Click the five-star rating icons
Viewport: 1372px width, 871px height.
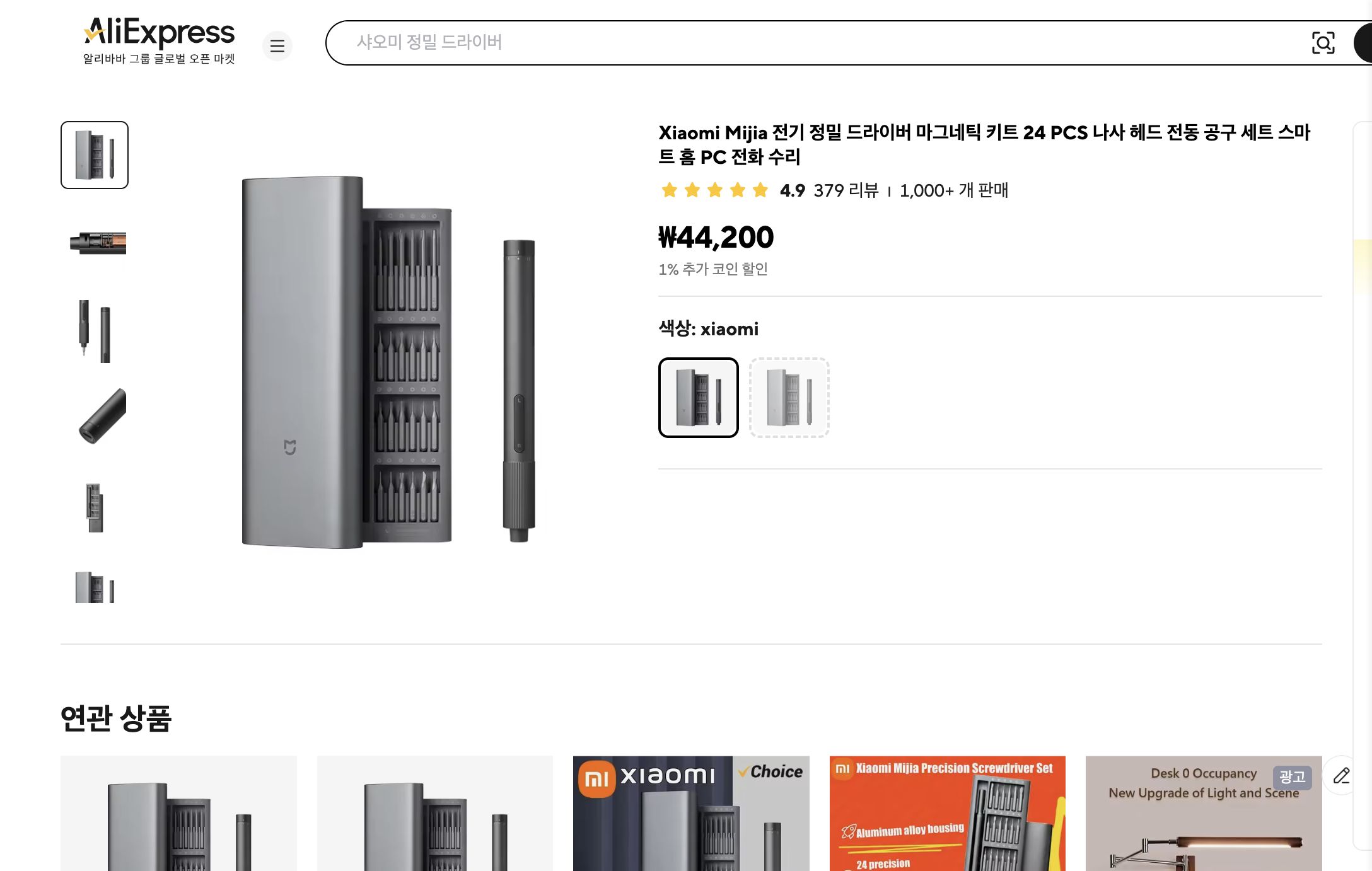click(x=715, y=190)
